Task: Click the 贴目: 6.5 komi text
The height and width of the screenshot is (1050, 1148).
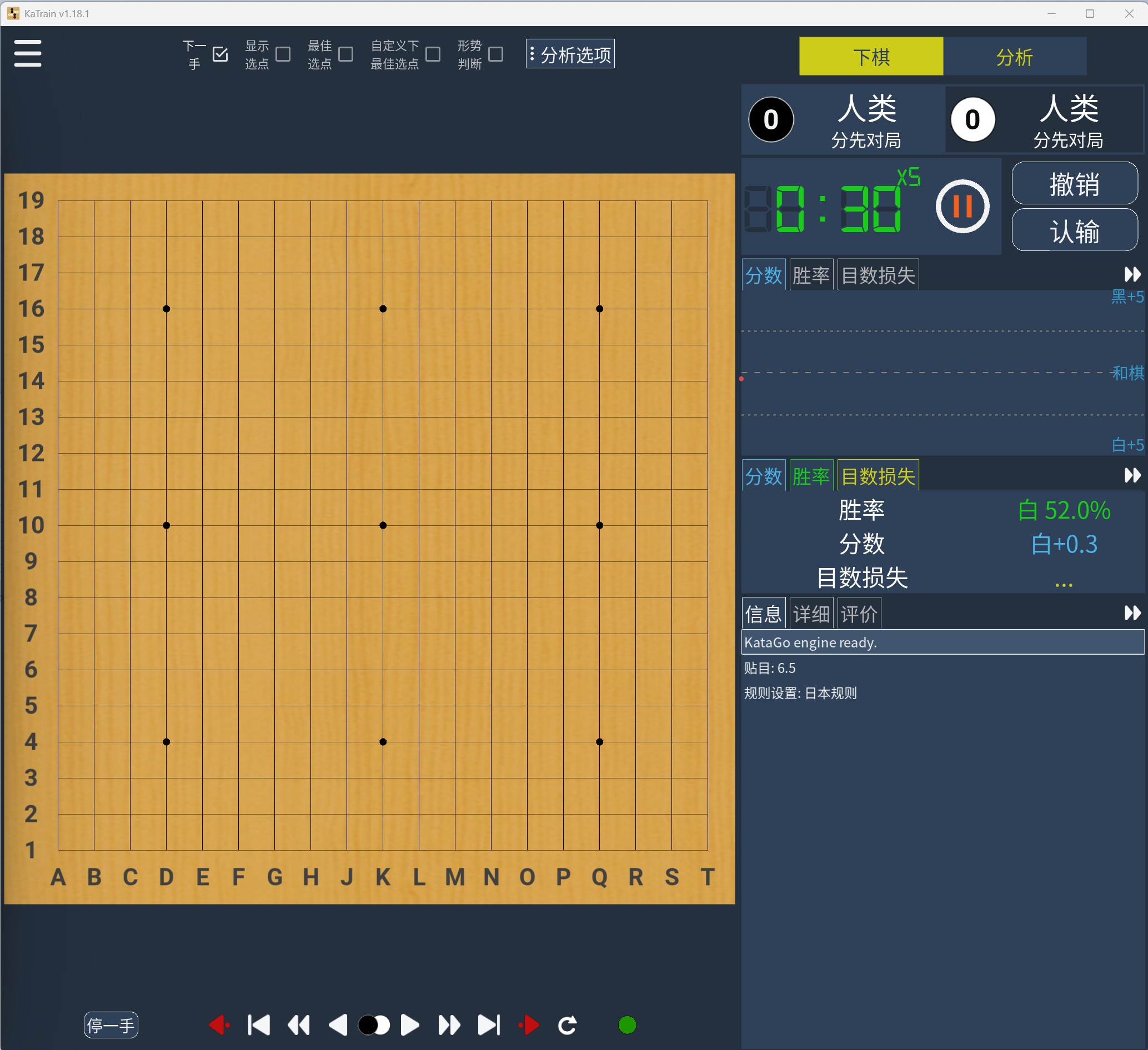Action: (x=770, y=668)
